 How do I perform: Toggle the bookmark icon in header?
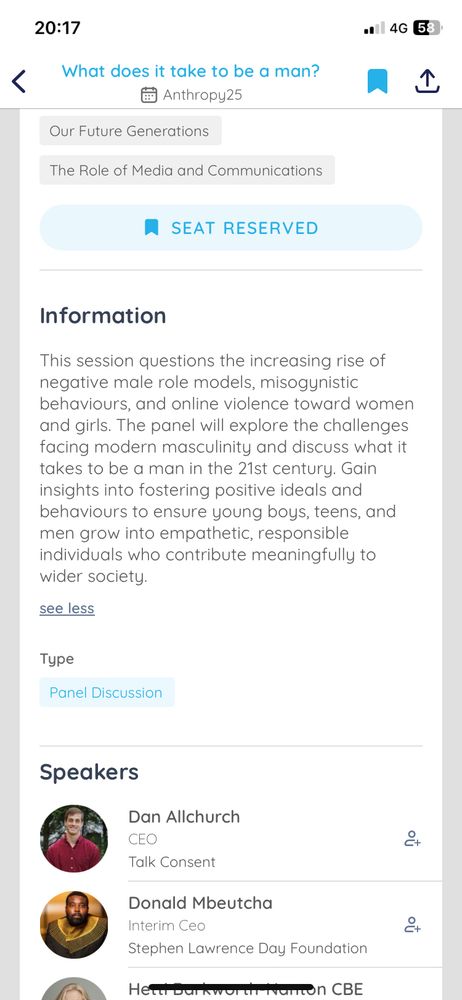377,82
